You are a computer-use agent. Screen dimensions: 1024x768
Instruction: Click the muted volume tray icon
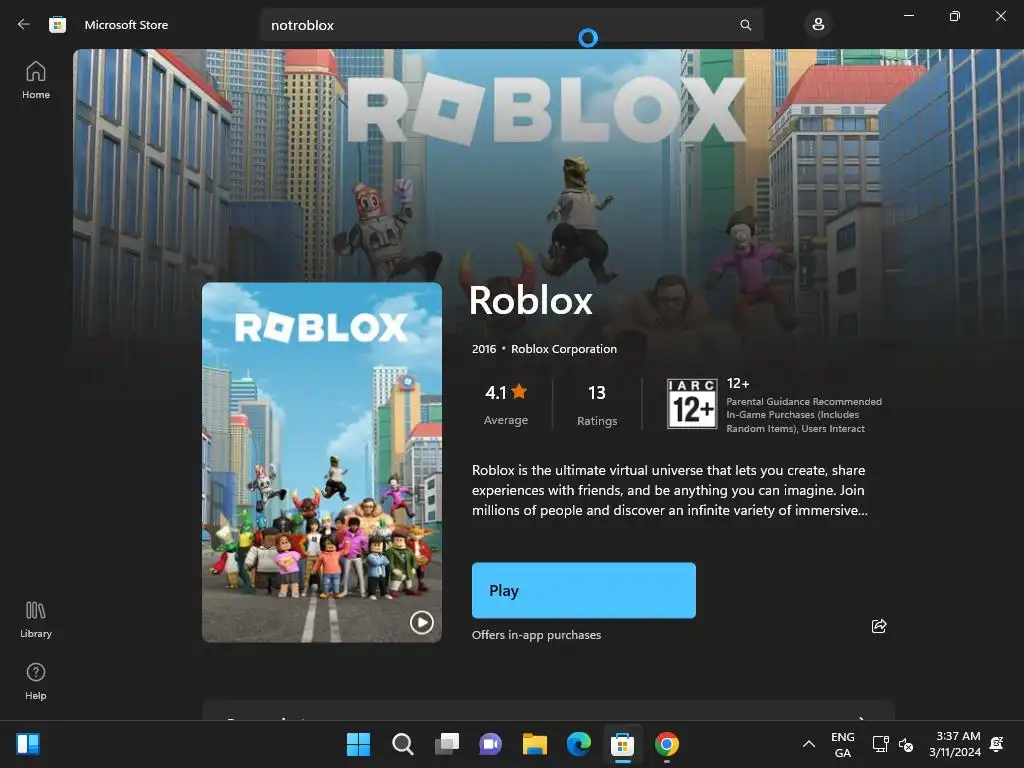(906, 744)
